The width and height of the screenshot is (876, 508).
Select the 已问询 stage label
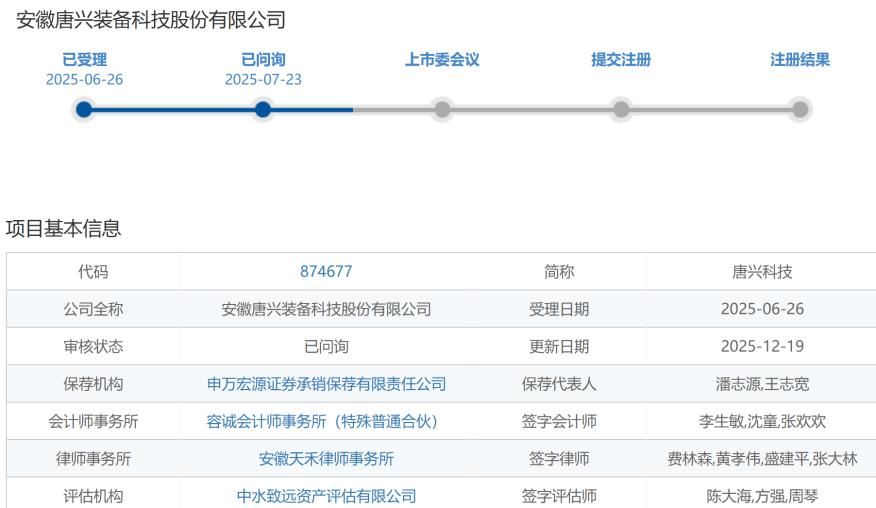(x=263, y=60)
